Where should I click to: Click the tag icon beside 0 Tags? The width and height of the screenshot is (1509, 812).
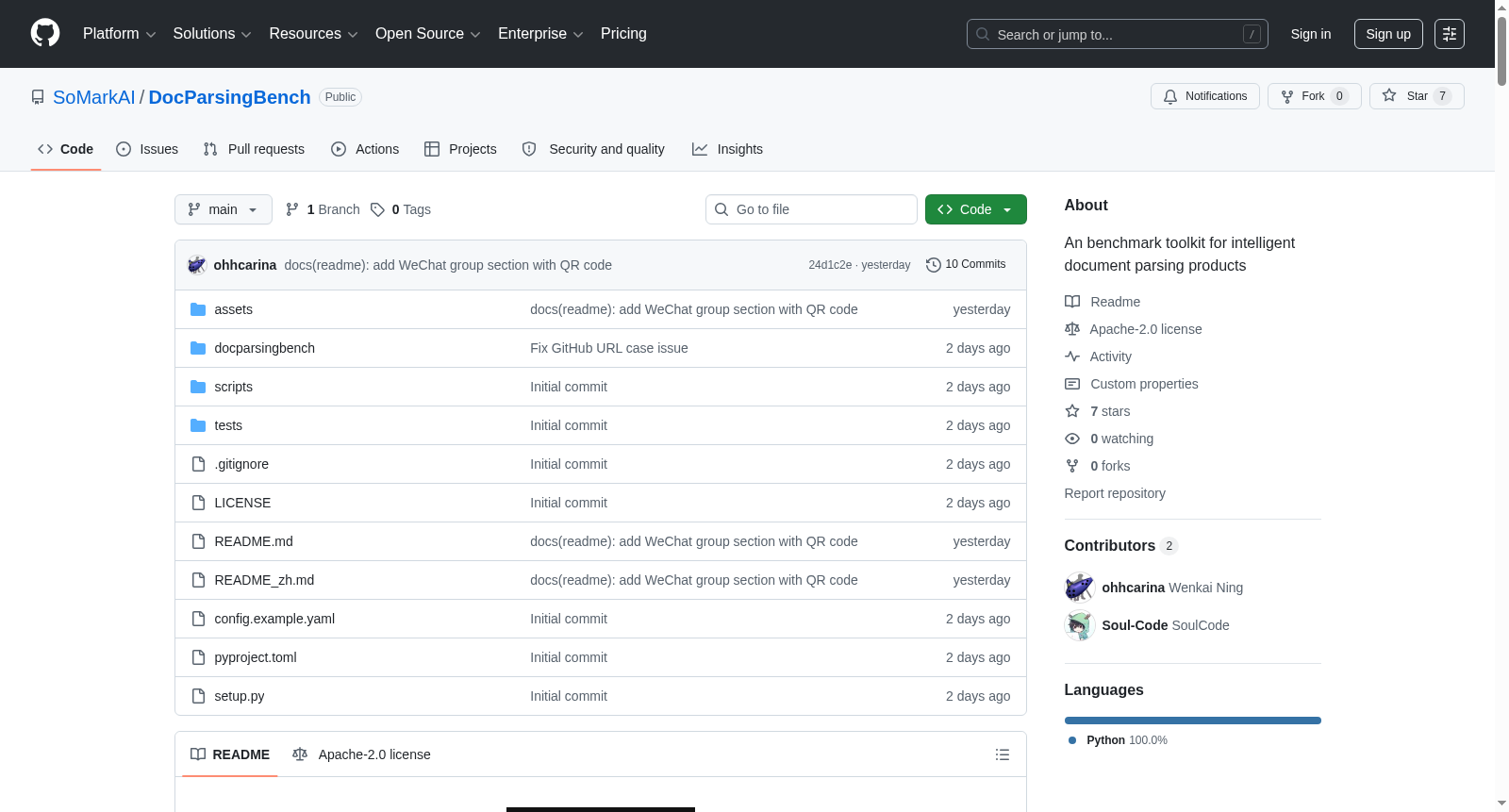[377, 209]
